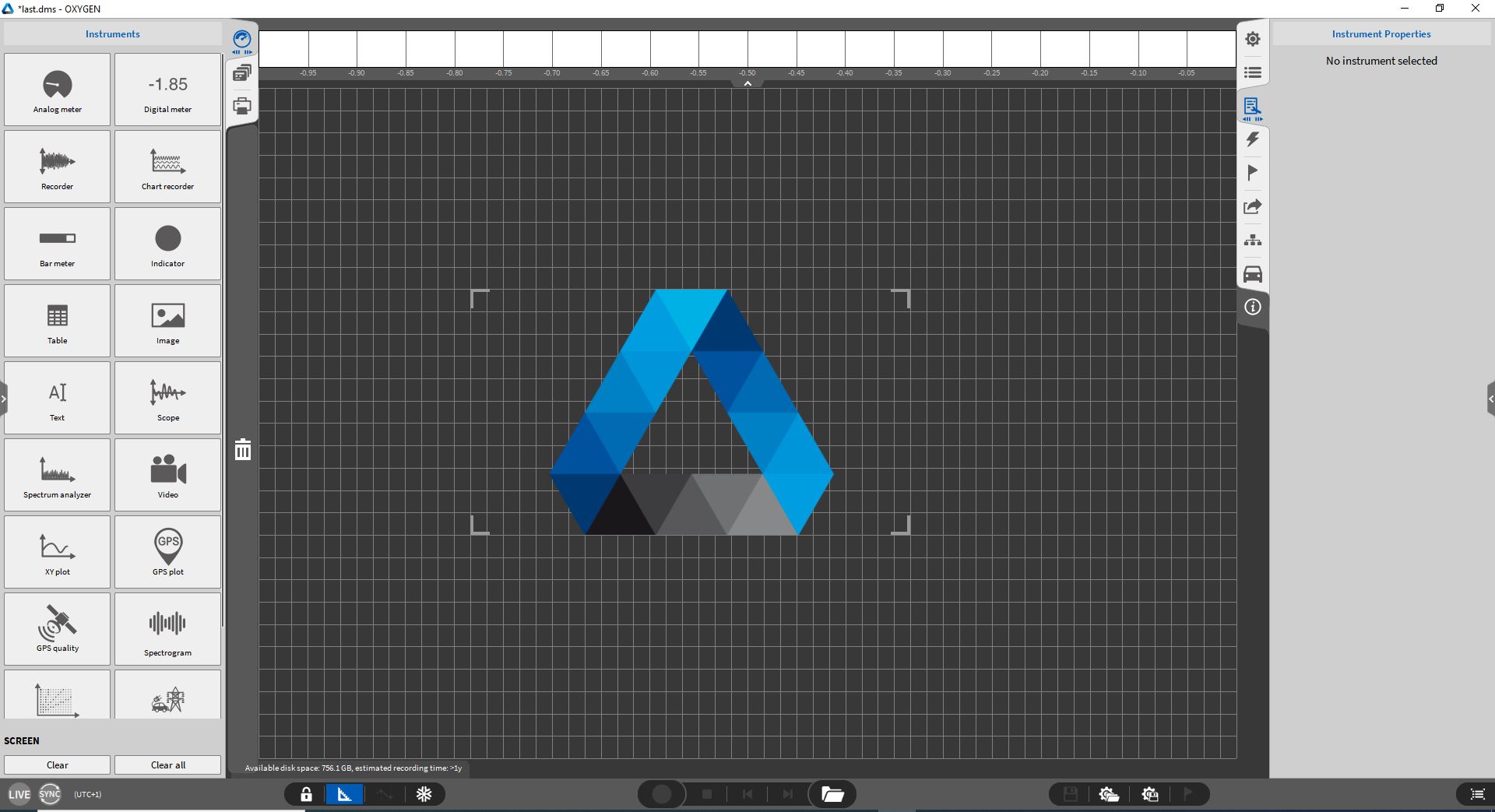Add a Chart recorder instrument
The width and height of the screenshot is (1495, 812).
[167, 167]
